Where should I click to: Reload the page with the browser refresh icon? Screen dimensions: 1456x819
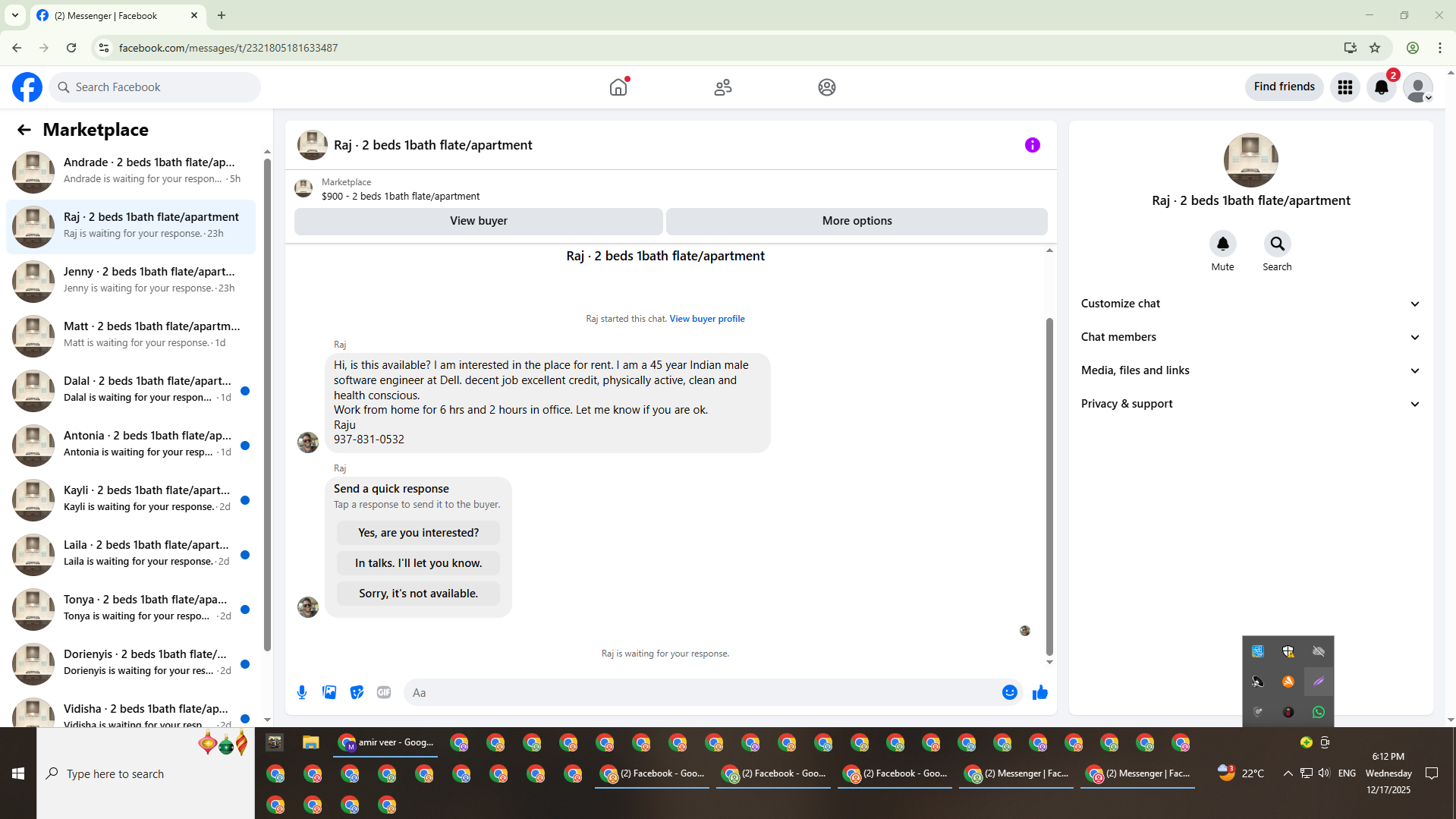71,48
